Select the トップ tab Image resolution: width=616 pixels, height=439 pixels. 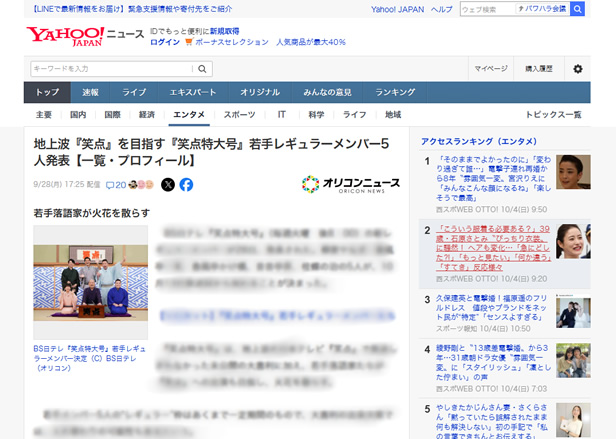[x=47, y=92]
